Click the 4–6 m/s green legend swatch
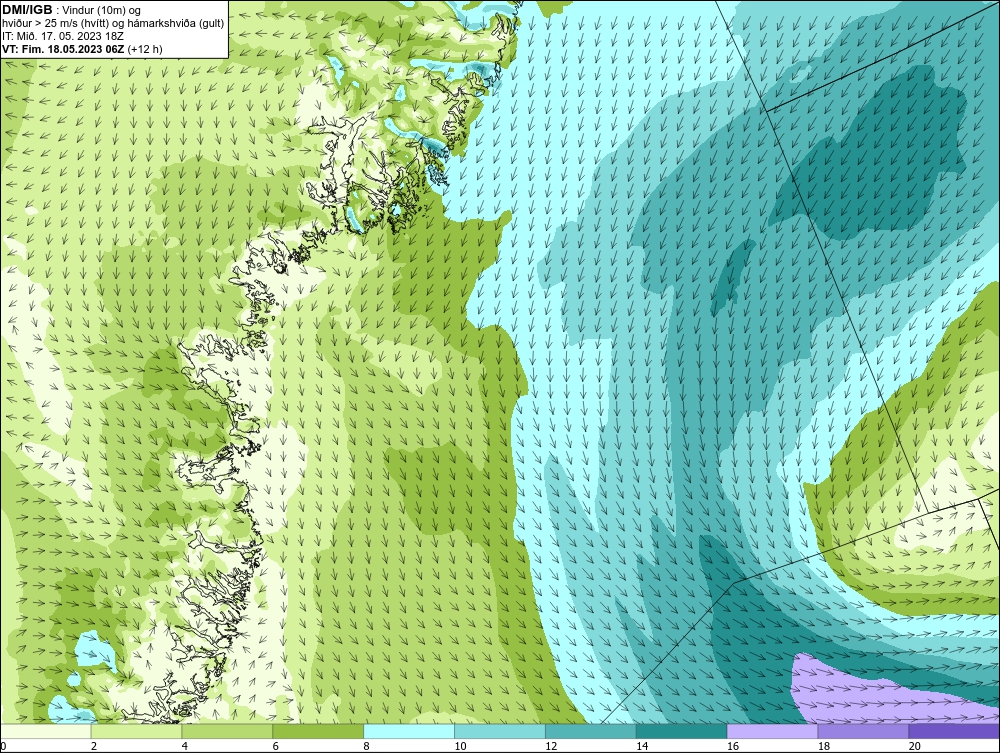 click(x=227, y=731)
